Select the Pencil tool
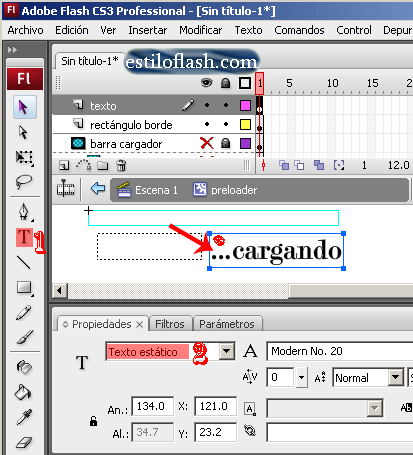 point(24,313)
